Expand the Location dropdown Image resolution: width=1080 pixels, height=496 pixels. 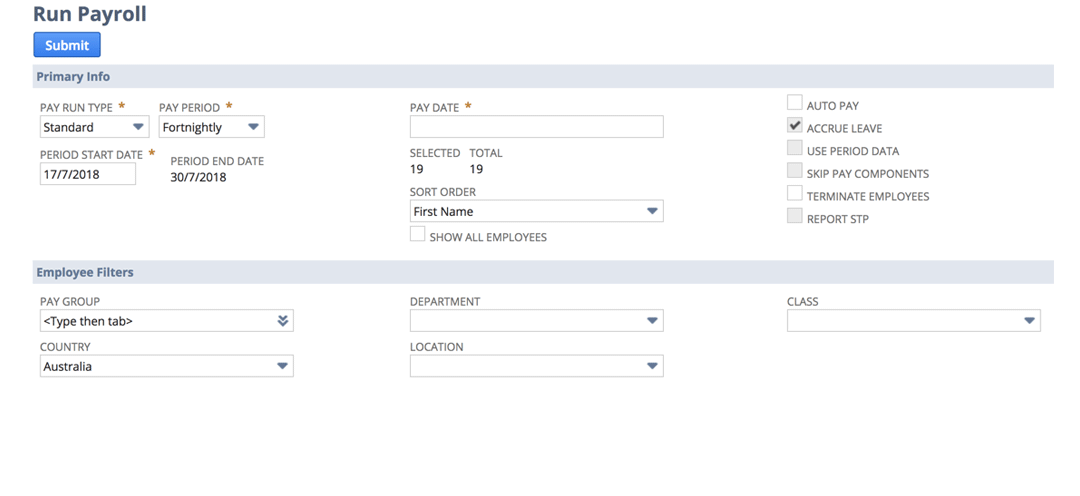point(536,367)
